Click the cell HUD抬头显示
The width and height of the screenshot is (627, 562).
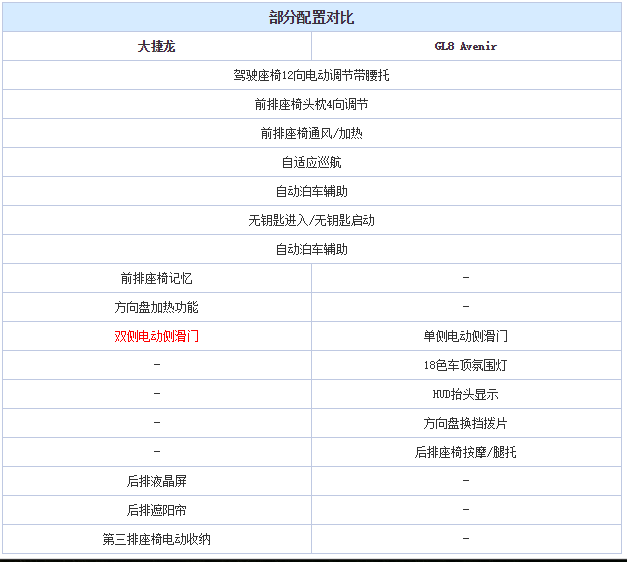click(466, 394)
